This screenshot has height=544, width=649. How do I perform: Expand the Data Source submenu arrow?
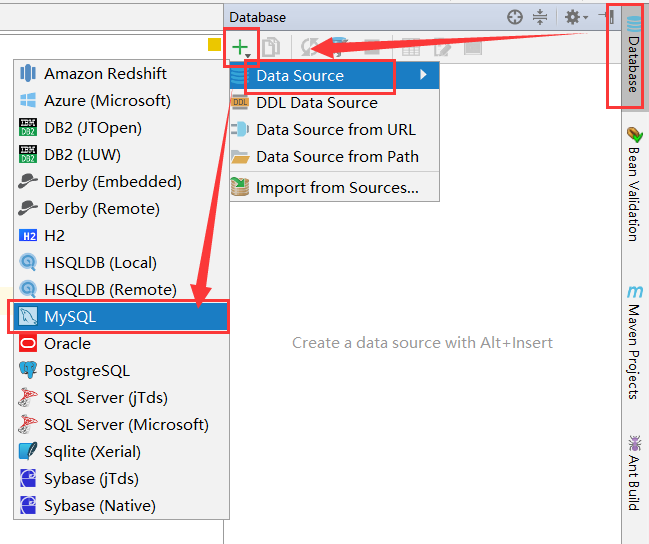(x=423, y=75)
